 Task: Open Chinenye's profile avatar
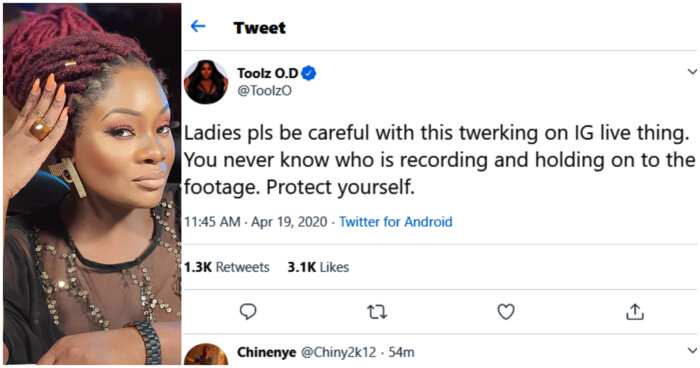pyautogui.click(x=206, y=355)
